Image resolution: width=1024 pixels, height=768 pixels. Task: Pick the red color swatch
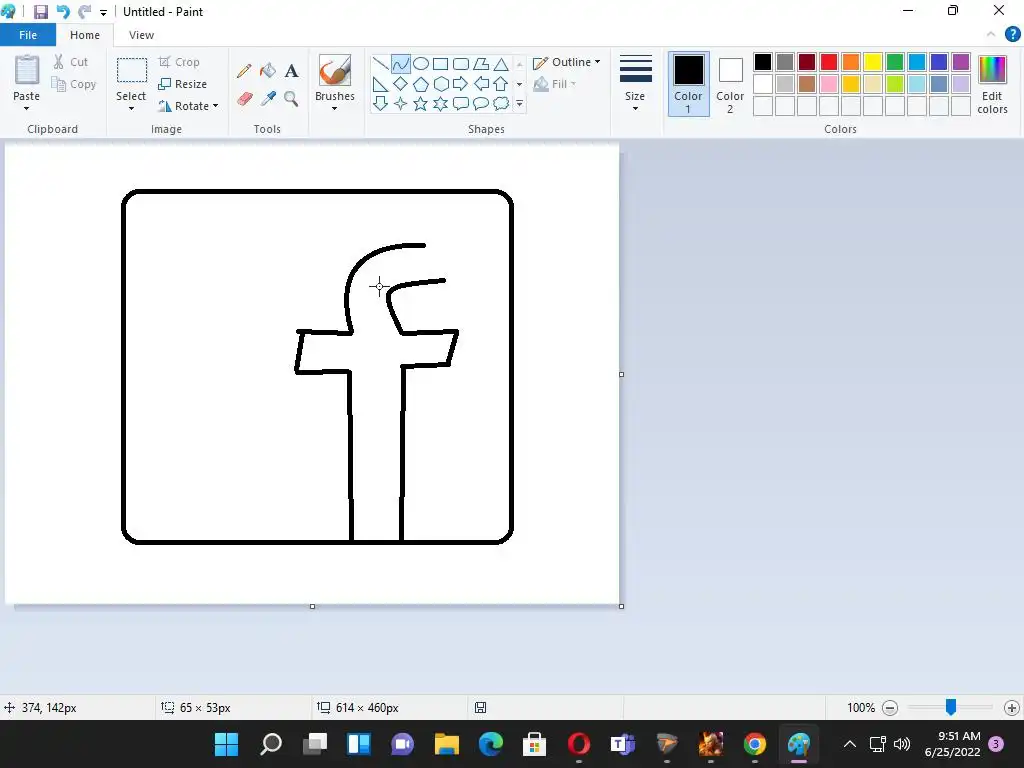coord(829,62)
